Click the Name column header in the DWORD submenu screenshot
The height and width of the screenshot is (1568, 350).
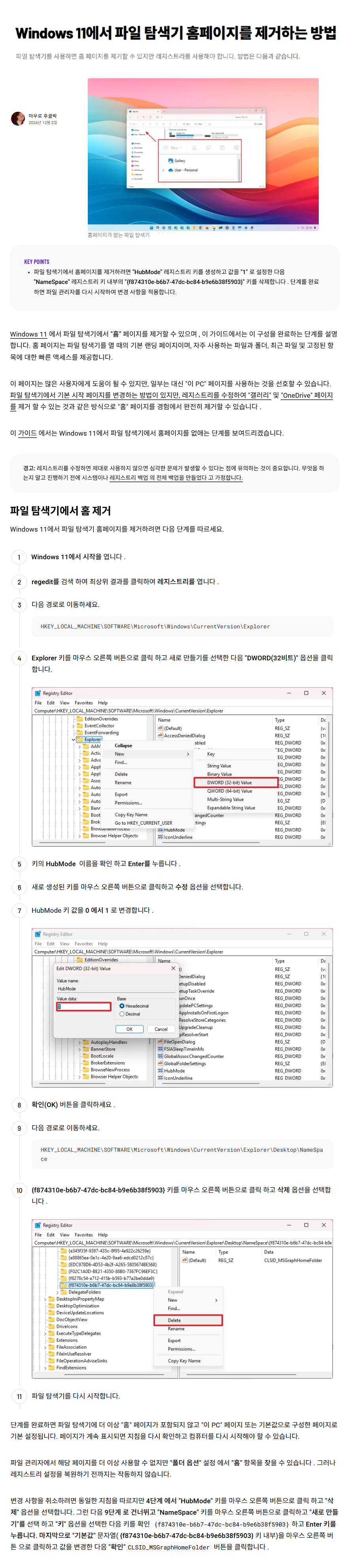165,720
